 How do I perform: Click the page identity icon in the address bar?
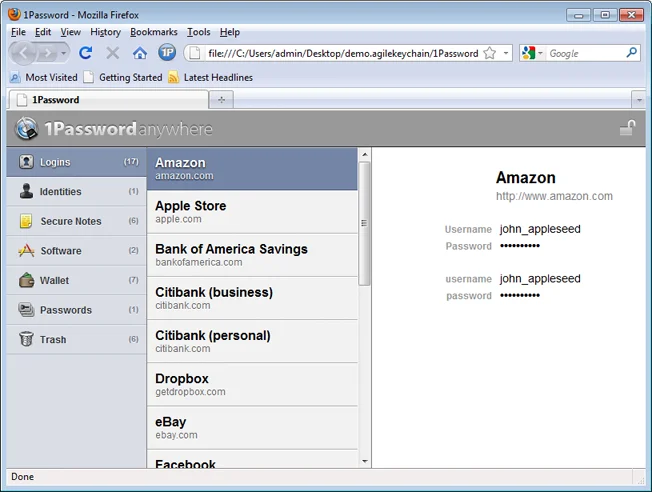click(x=195, y=53)
